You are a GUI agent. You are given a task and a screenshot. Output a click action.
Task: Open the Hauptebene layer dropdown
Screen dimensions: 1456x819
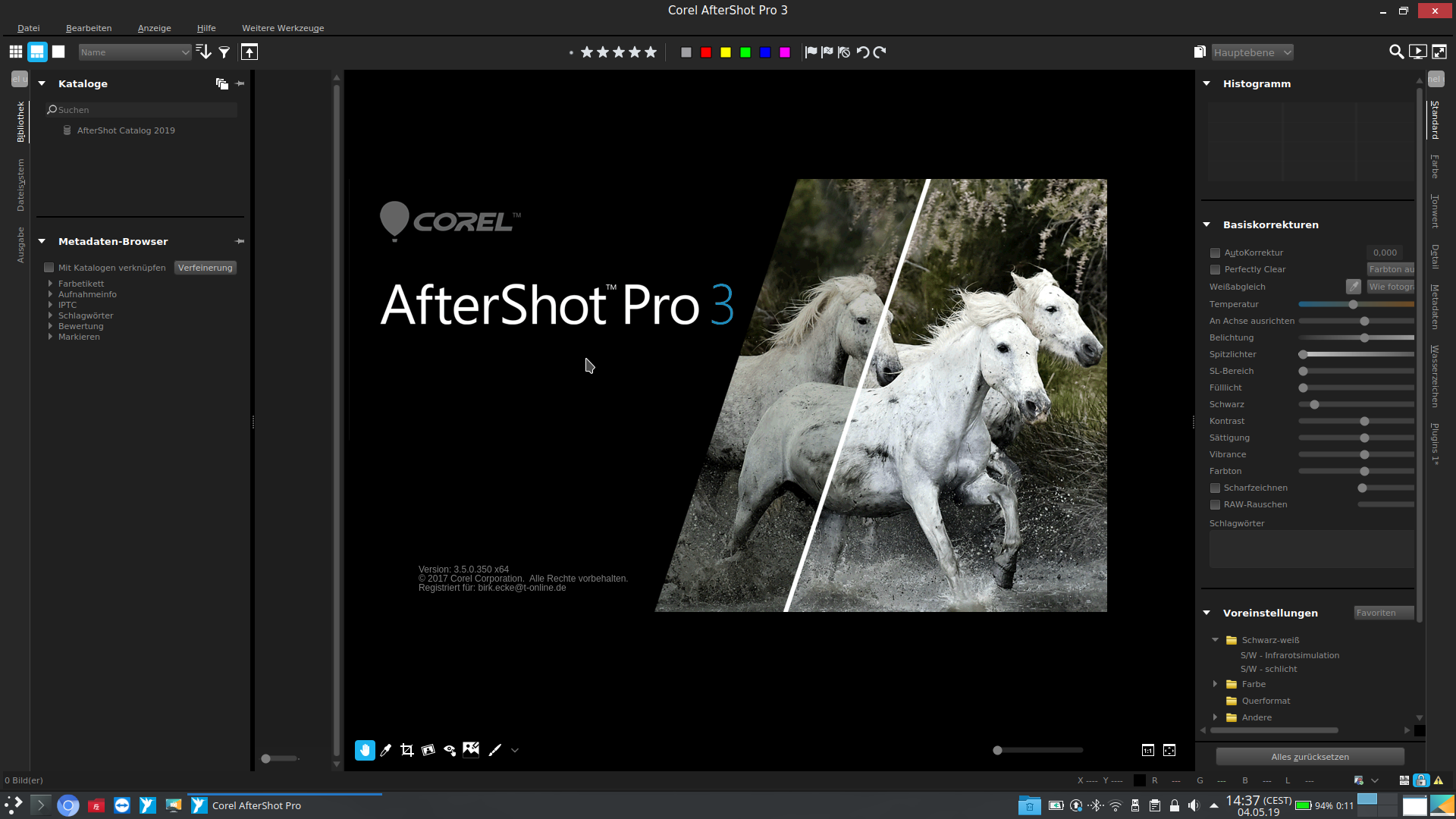[1252, 52]
